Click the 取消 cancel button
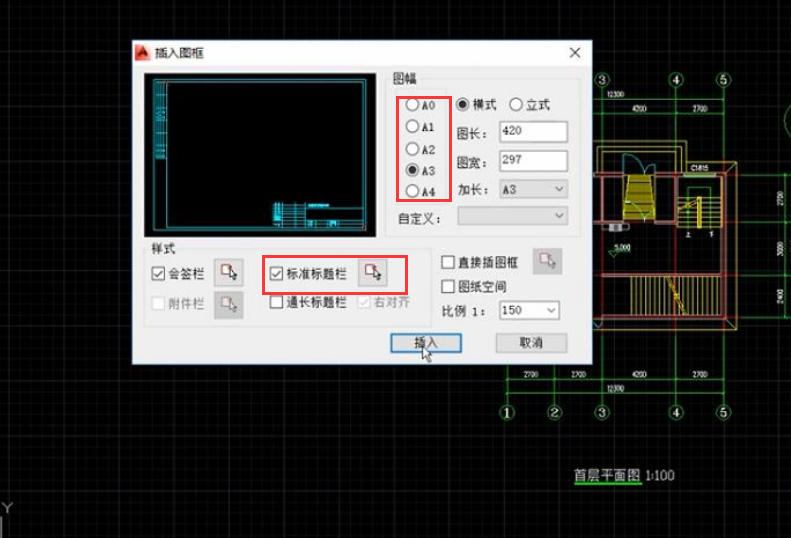 (x=531, y=343)
